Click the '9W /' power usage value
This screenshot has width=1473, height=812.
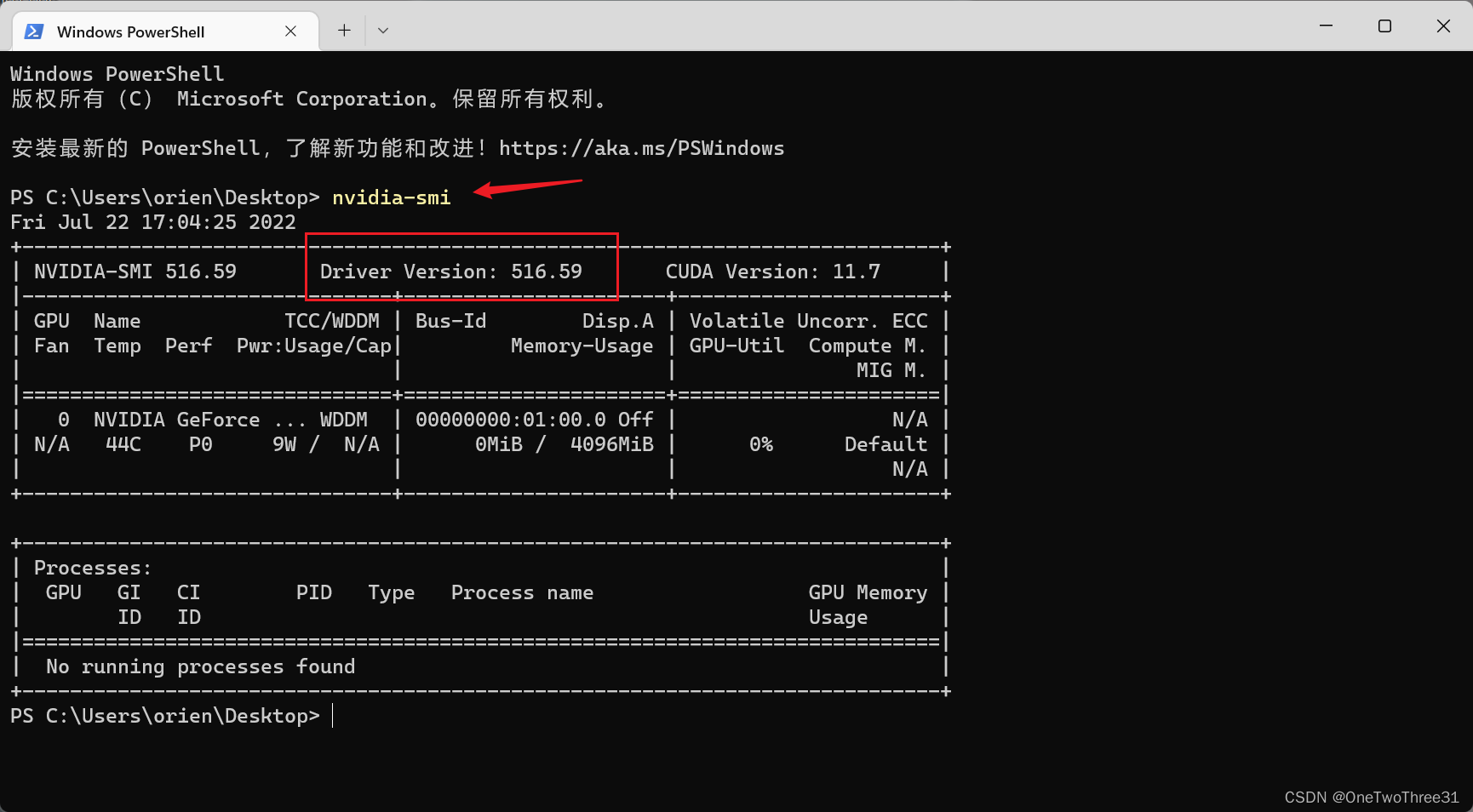click(x=296, y=444)
